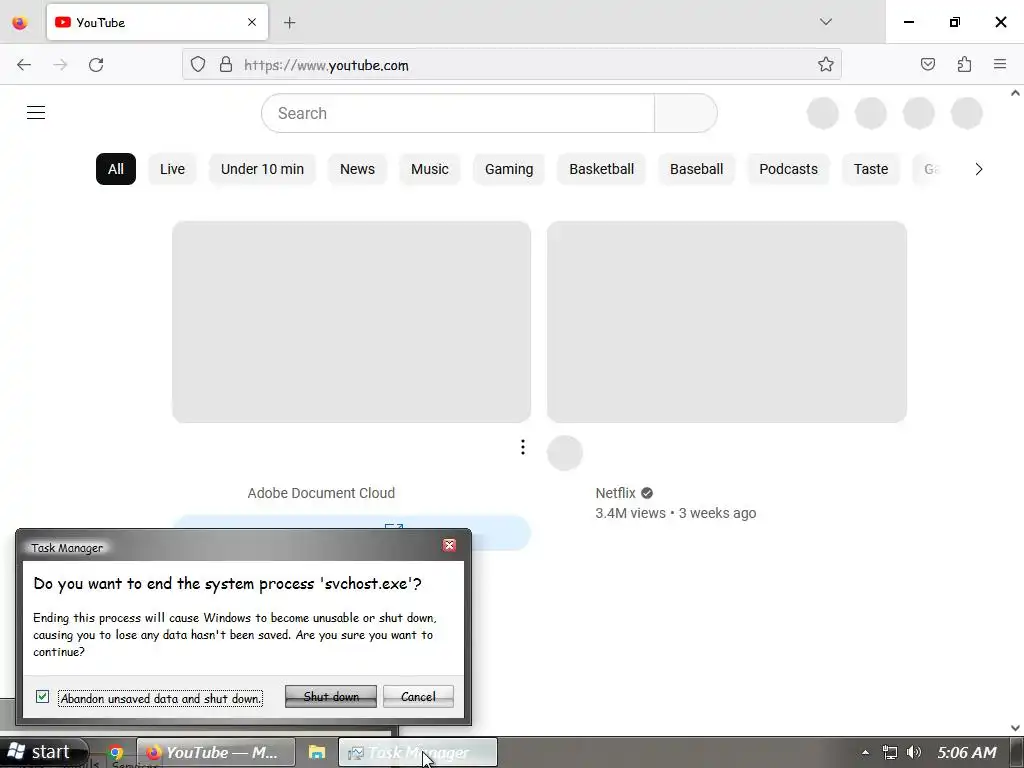Switch to Task Manager taskbar button
Image resolution: width=1024 pixels, height=768 pixels.
(418, 752)
